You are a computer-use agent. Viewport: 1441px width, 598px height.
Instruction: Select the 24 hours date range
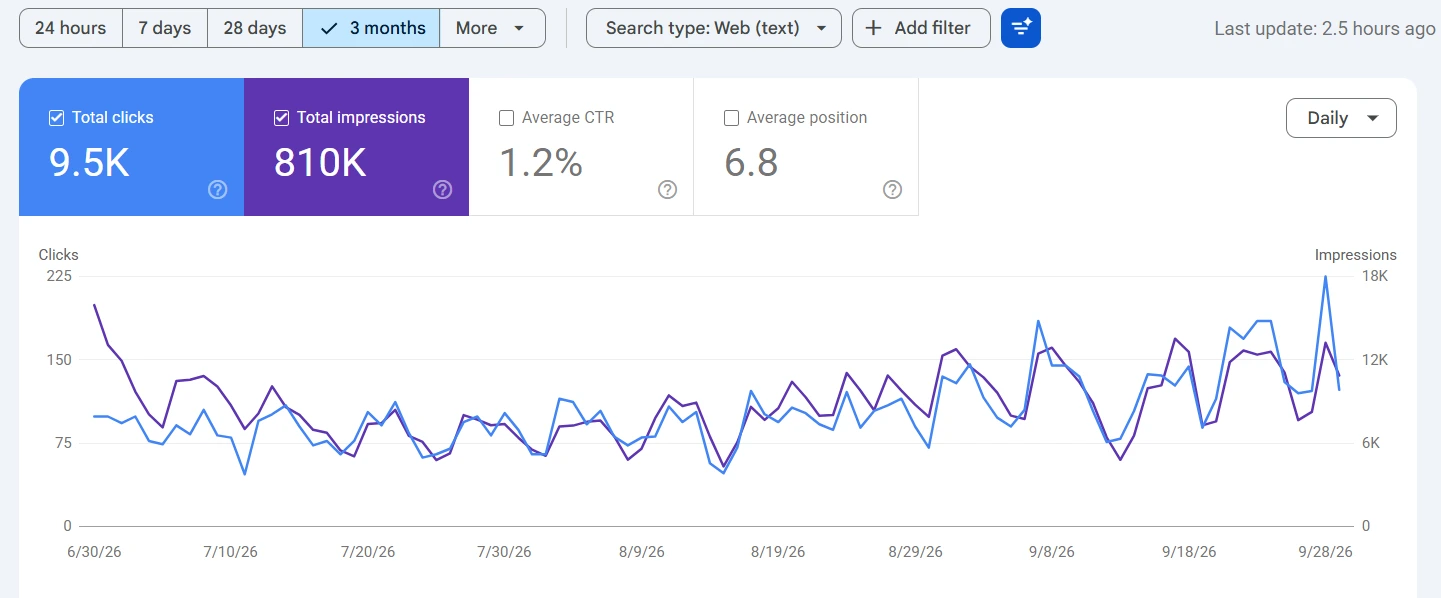click(x=71, y=28)
